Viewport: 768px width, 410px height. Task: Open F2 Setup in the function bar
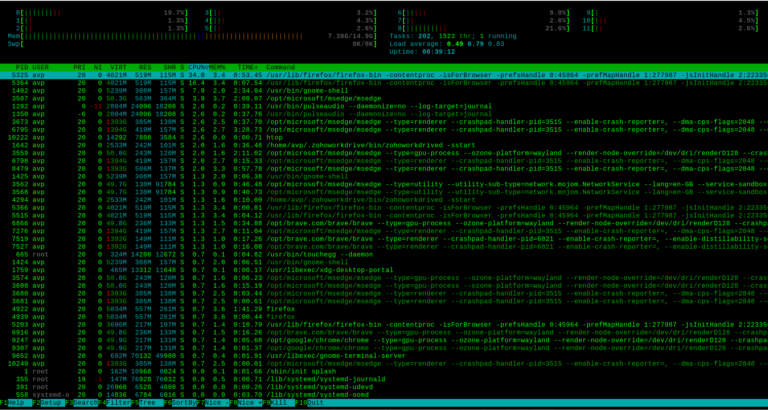click(x=48, y=403)
